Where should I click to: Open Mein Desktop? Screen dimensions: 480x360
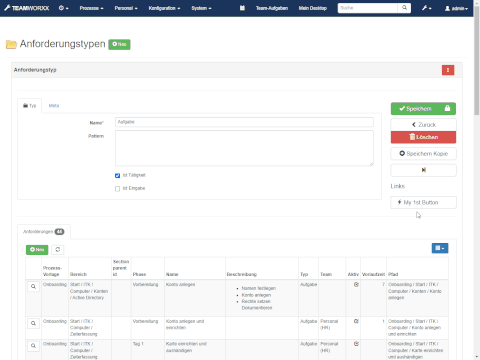coord(313,8)
